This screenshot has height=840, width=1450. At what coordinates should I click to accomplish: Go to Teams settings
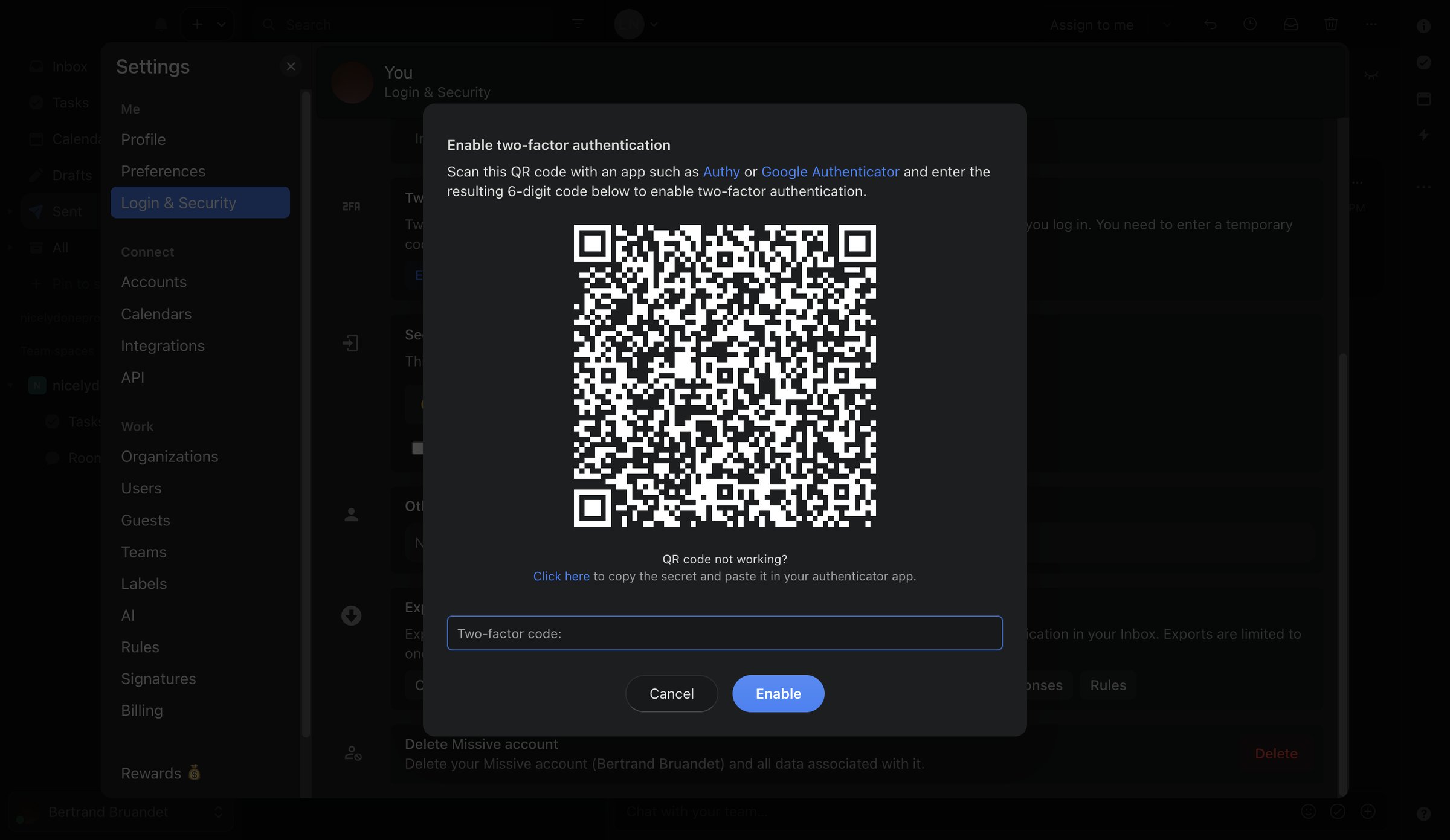click(x=200, y=552)
